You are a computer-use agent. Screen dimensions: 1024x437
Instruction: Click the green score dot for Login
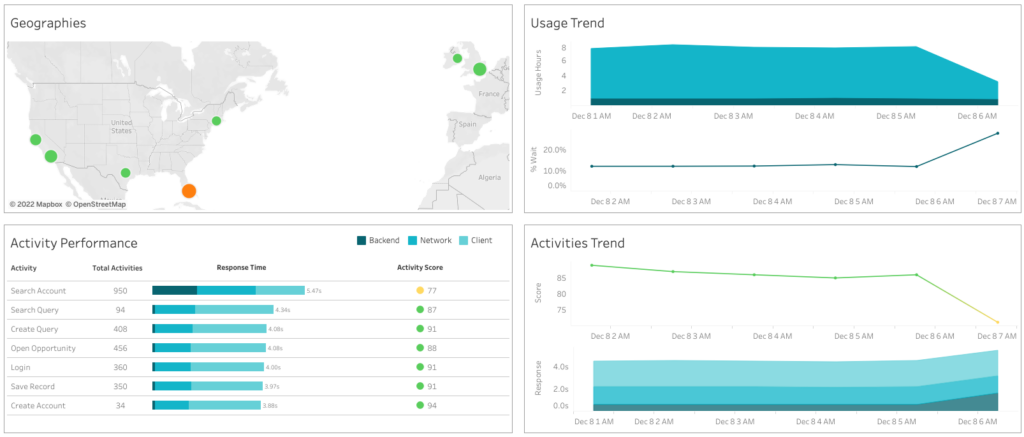421,367
